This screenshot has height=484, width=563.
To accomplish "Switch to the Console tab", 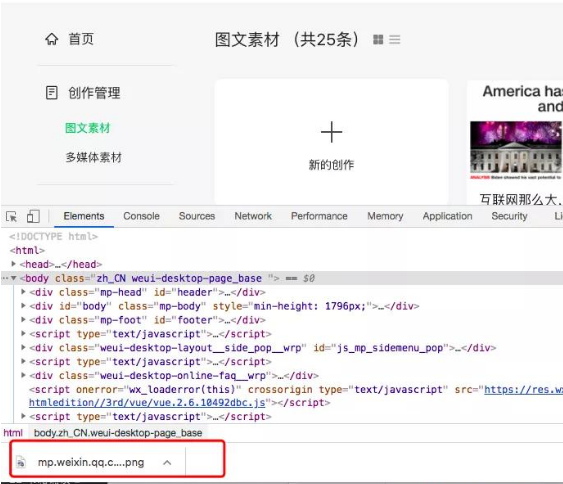I will (141, 216).
